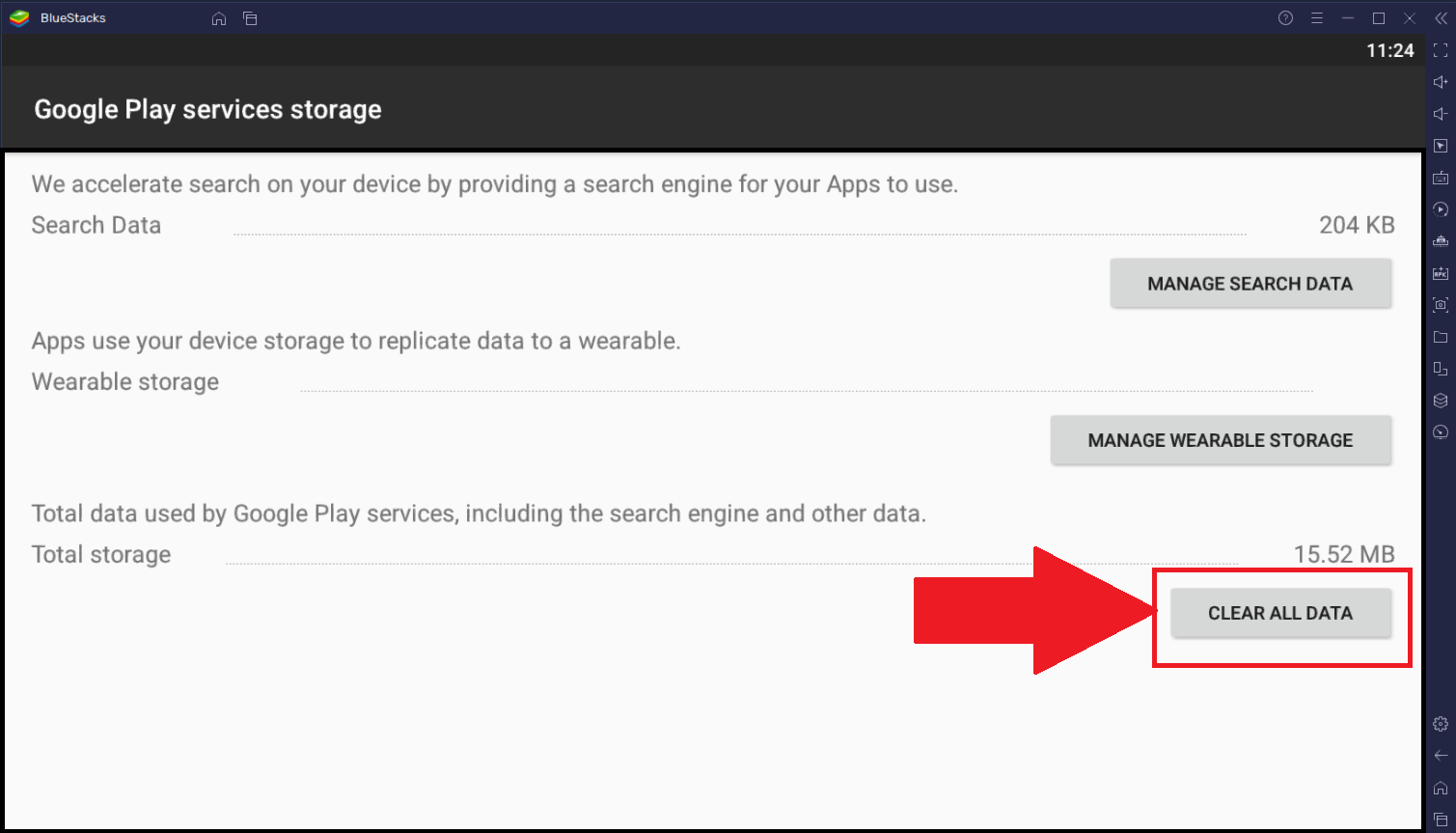
Task: Enter full screen from the sidebar
Action: click(x=1441, y=51)
